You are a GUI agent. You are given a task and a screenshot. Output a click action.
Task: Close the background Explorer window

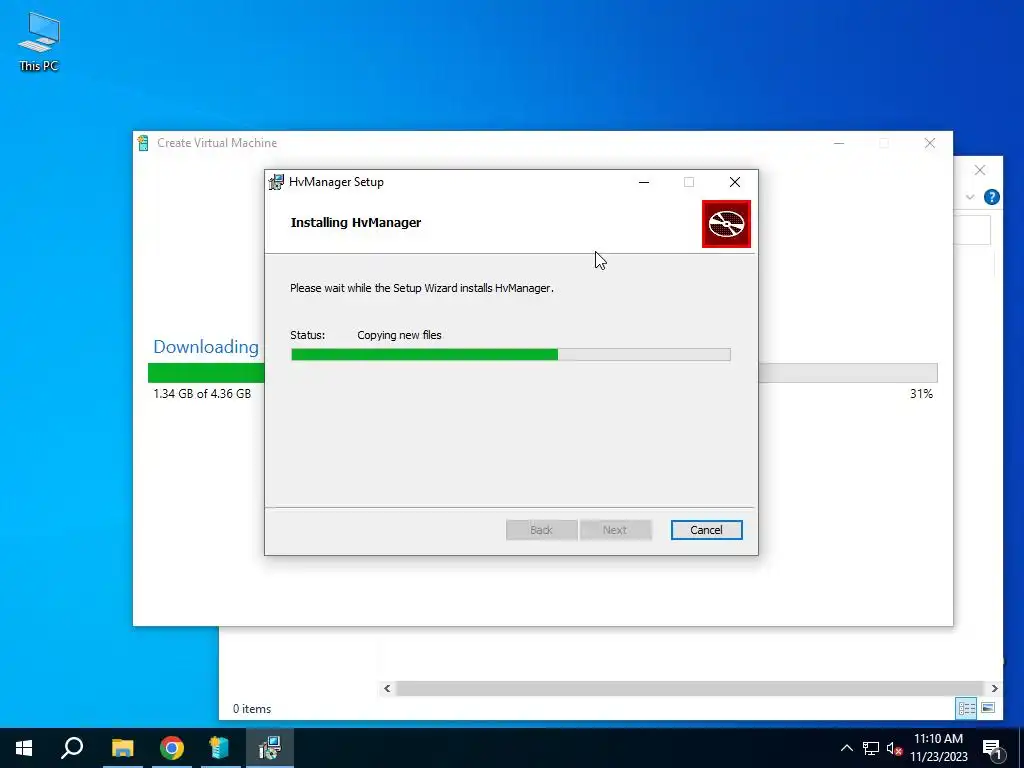[980, 170]
